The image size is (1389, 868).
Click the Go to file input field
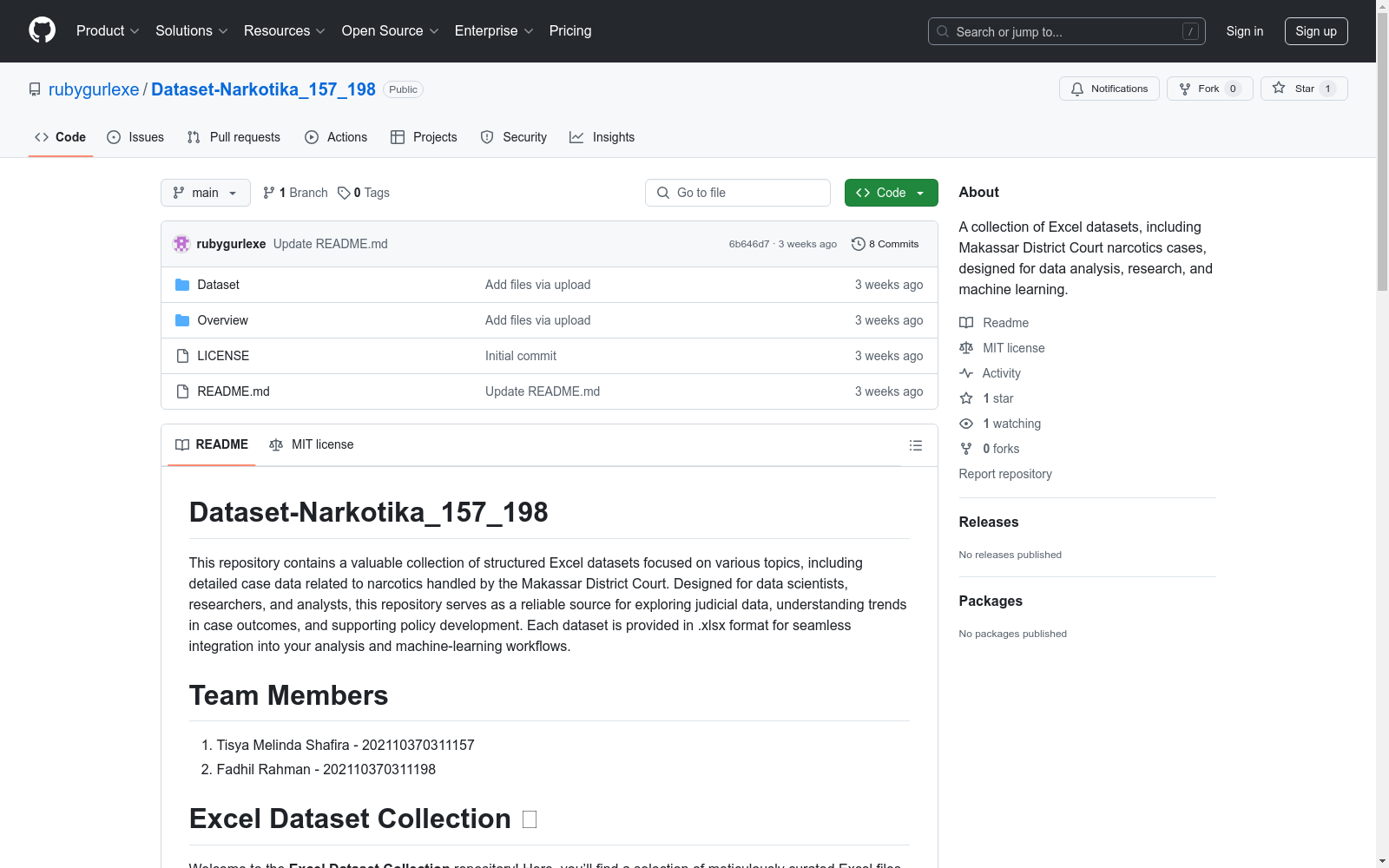[x=738, y=193]
